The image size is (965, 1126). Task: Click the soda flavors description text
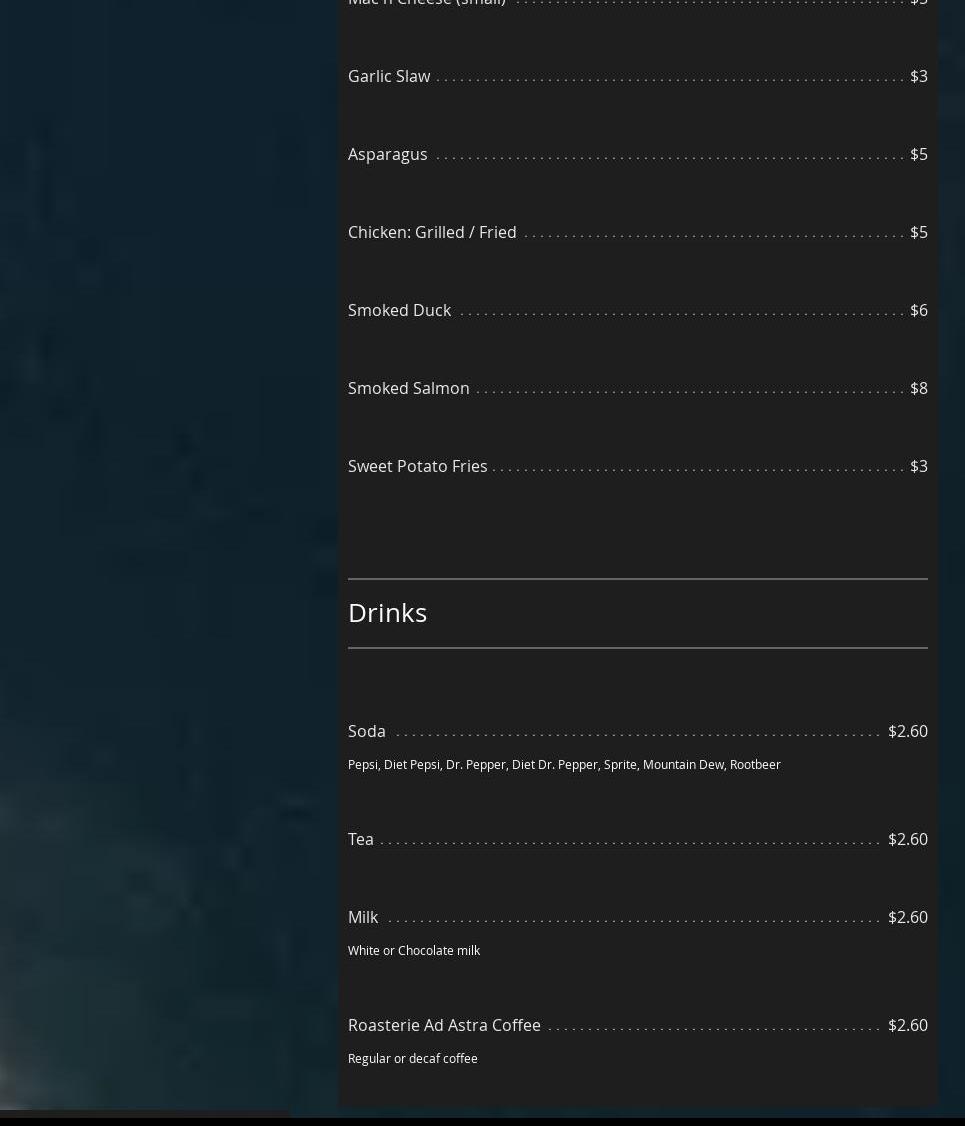click(564, 764)
